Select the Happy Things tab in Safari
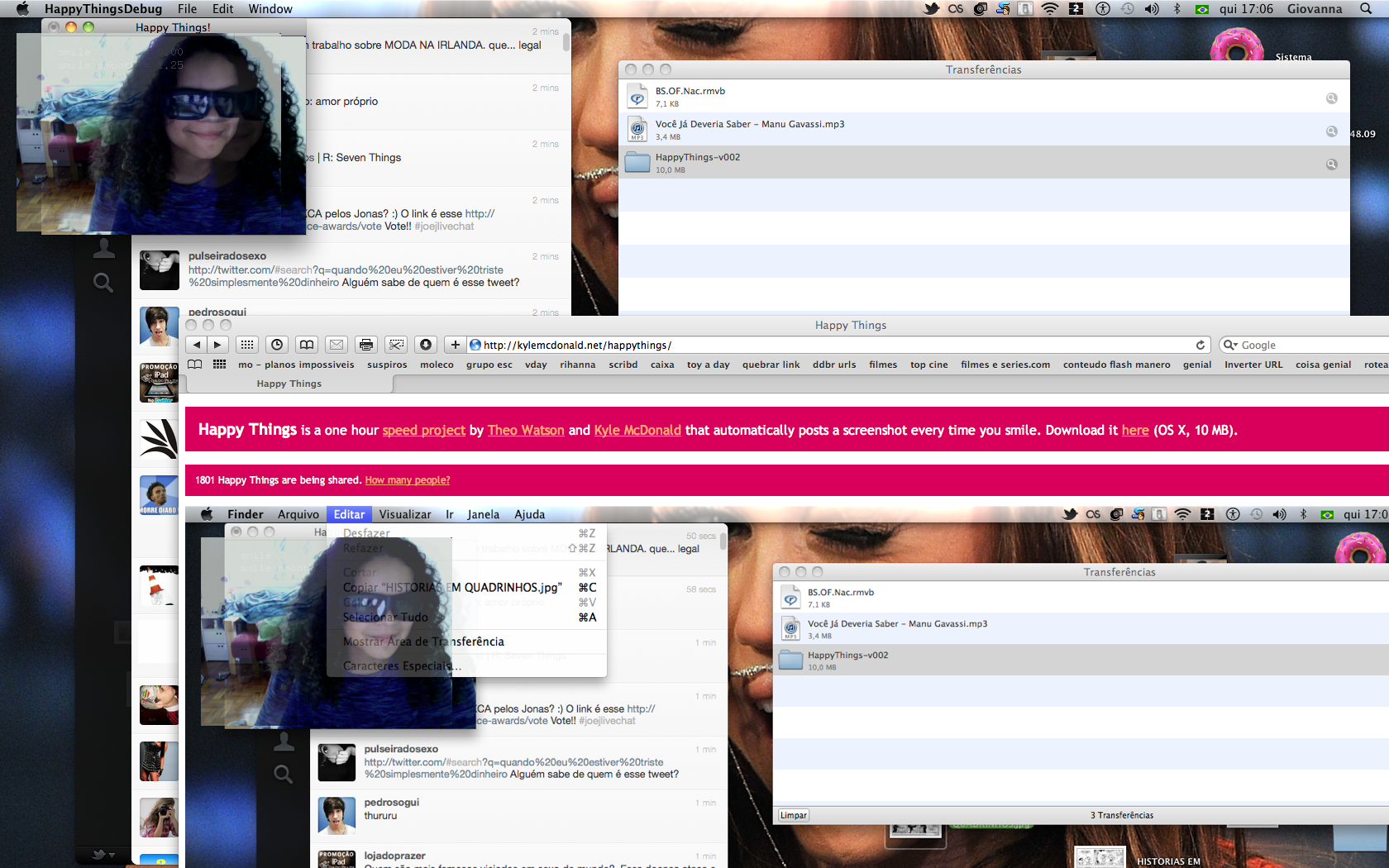This screenshot has height=868, width=1389. [x=289, y=384]
